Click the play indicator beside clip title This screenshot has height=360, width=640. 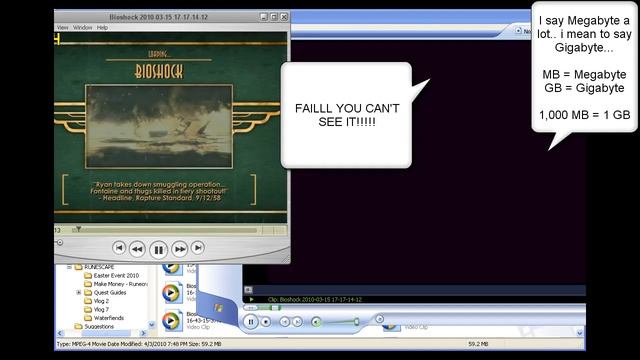[251, 299]
